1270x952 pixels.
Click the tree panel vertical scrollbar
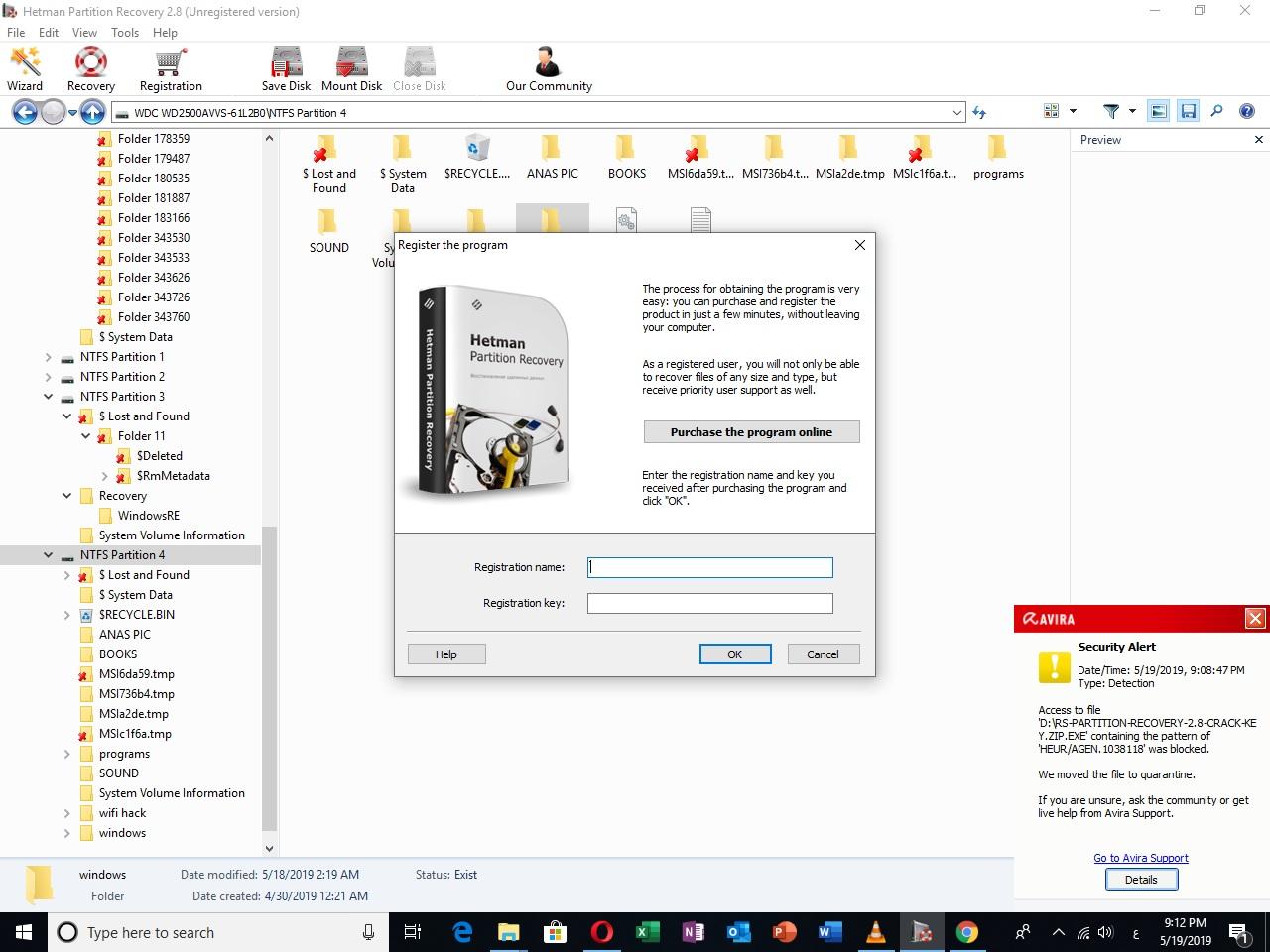[x=269, y=677]
